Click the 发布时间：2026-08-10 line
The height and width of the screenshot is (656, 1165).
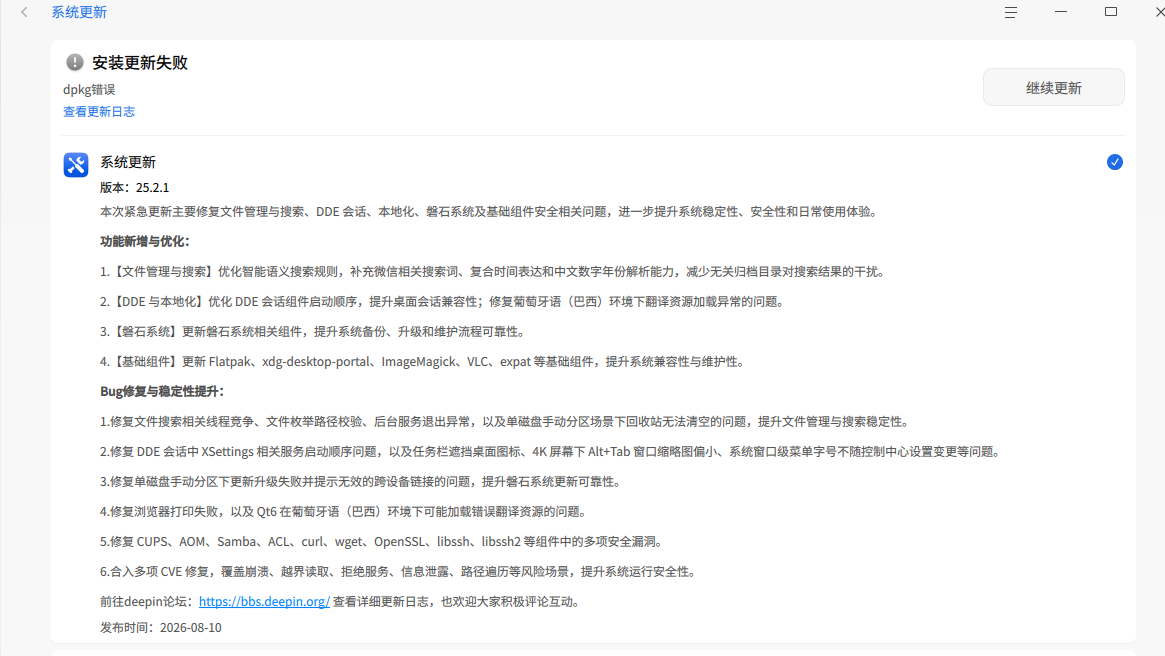[x=160, y=628]
